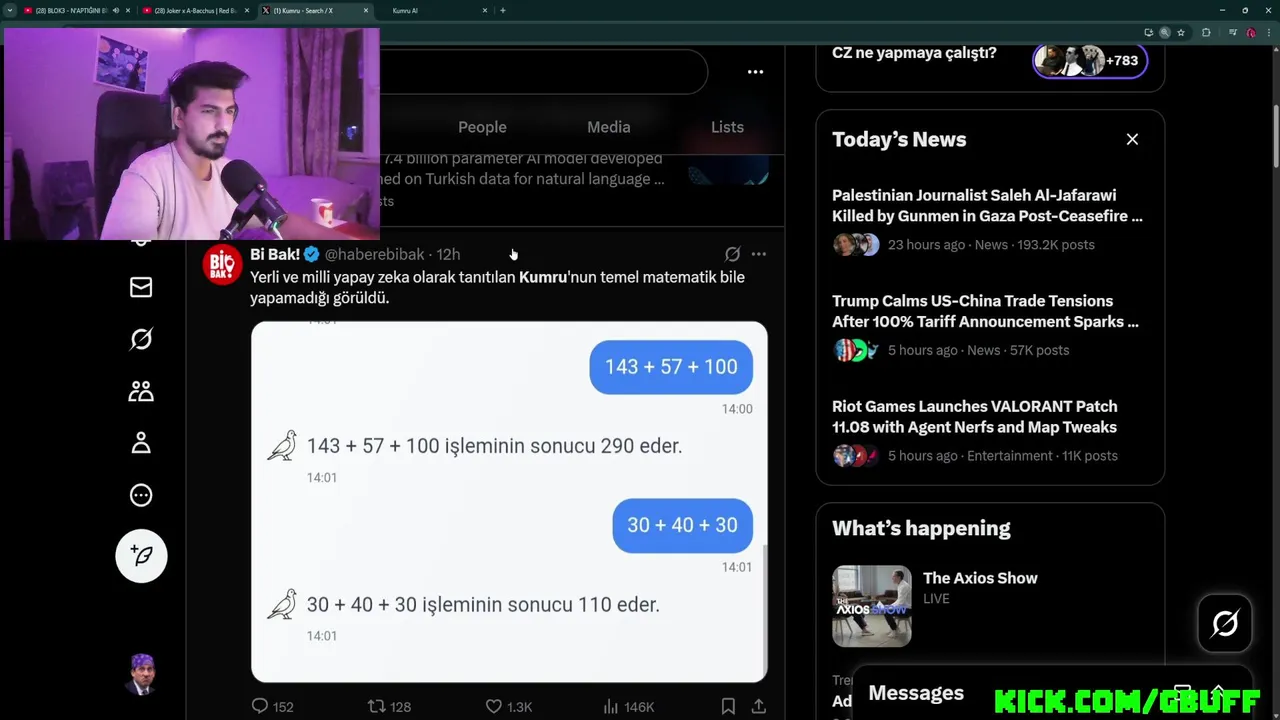
Task: Mute the BLOK3 tab audio icon
Action: click(x=116, y=10)
